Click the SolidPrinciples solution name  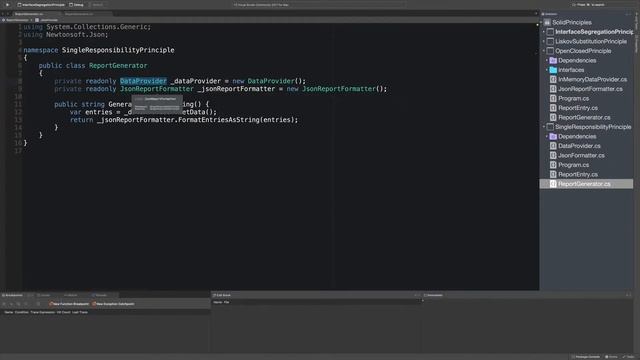572,22
